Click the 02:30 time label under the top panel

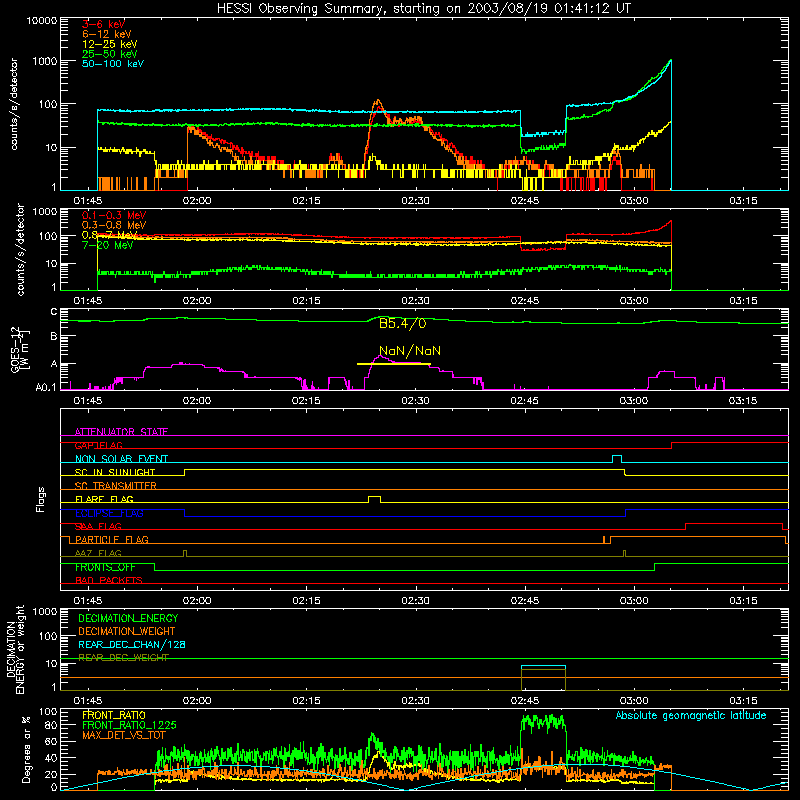415,201
